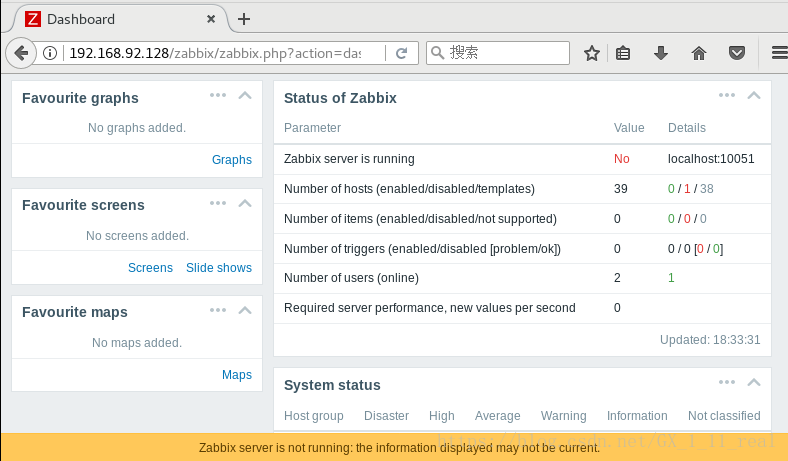Open the downloads arrow icon
Image resolution: width=788 pixels, height=461 pixels.
[660, 53]
